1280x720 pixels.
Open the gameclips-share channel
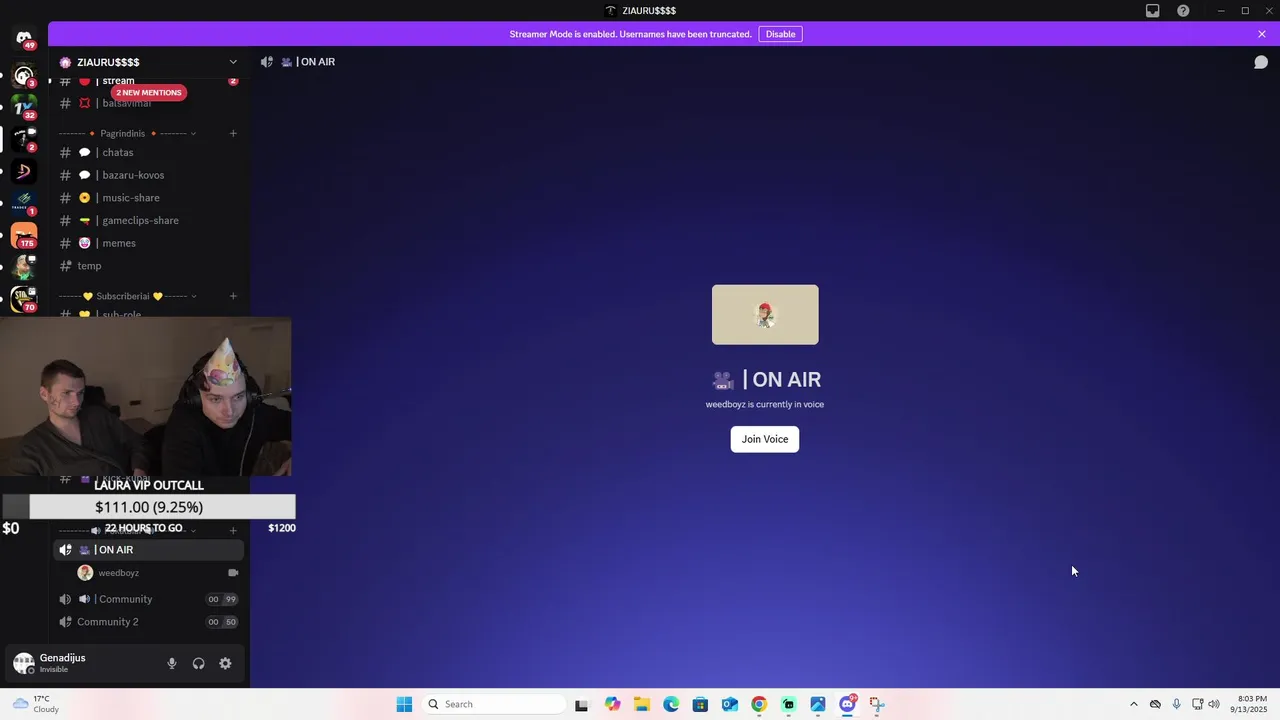(148, 221)
